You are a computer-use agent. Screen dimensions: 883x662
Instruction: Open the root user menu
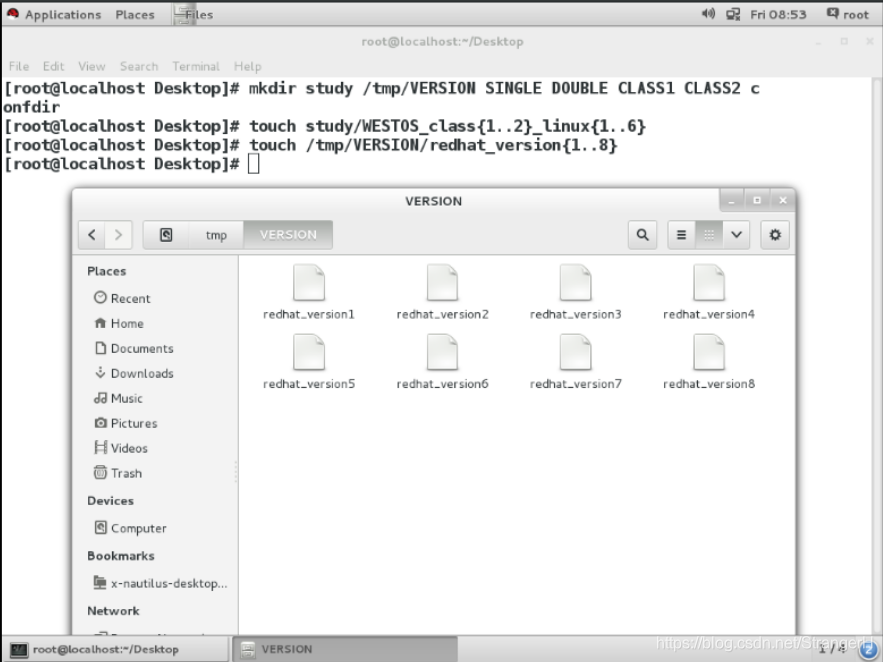click(x=848, y=15)
